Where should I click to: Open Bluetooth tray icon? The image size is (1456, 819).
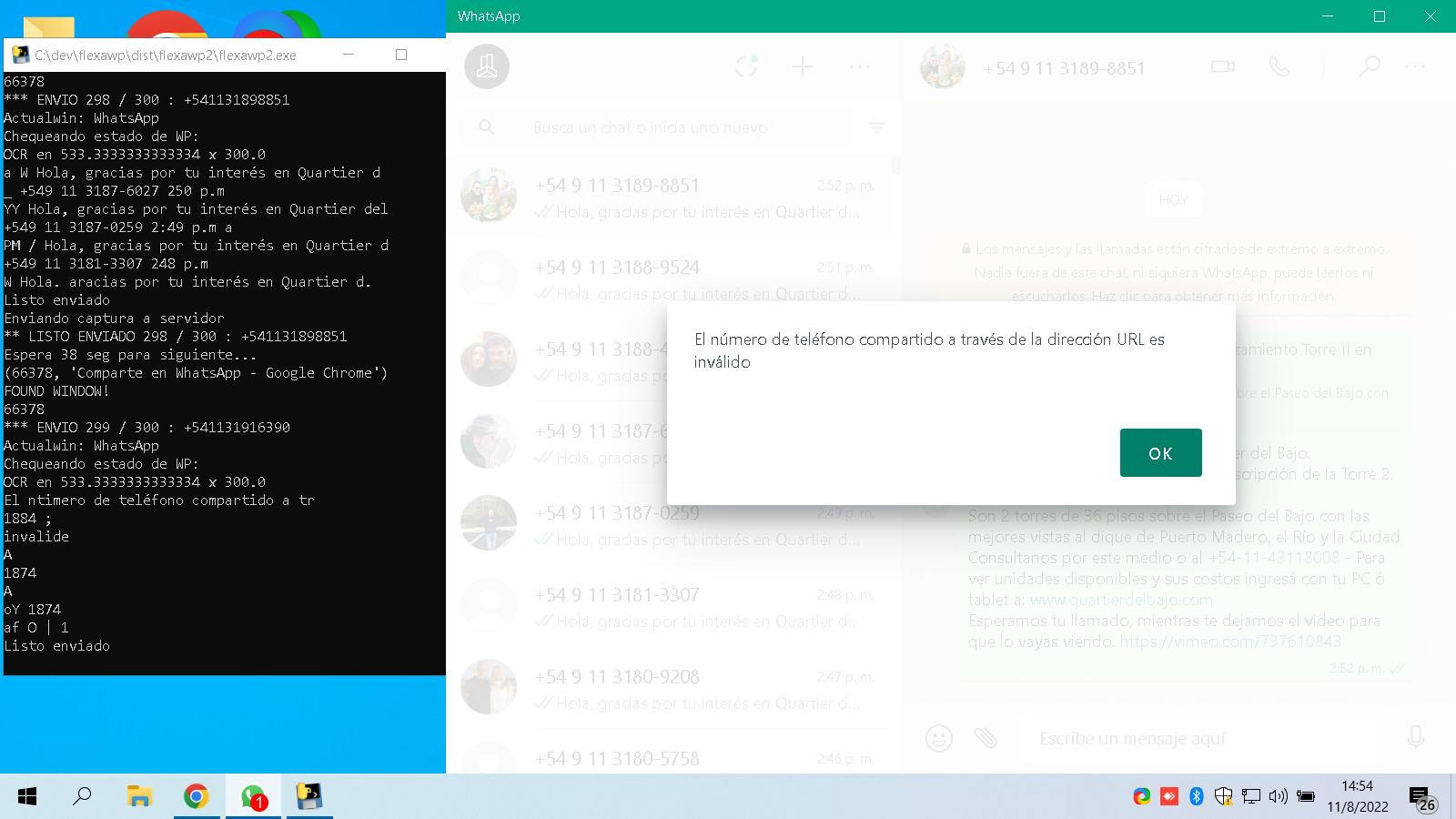point(1197,797)
